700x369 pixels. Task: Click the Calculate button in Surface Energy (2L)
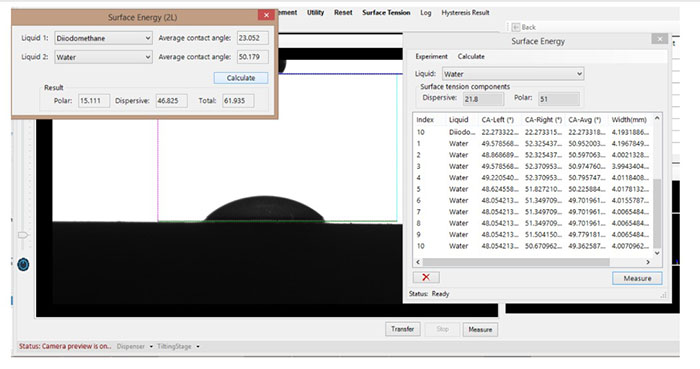click(241, 78)
